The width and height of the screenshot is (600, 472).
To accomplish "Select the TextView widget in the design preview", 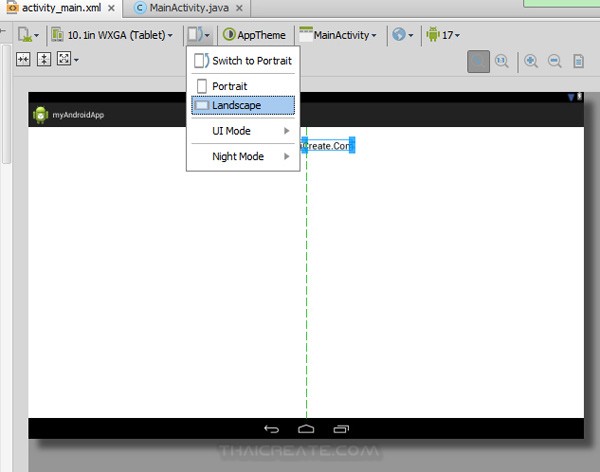I will point(328,145).
